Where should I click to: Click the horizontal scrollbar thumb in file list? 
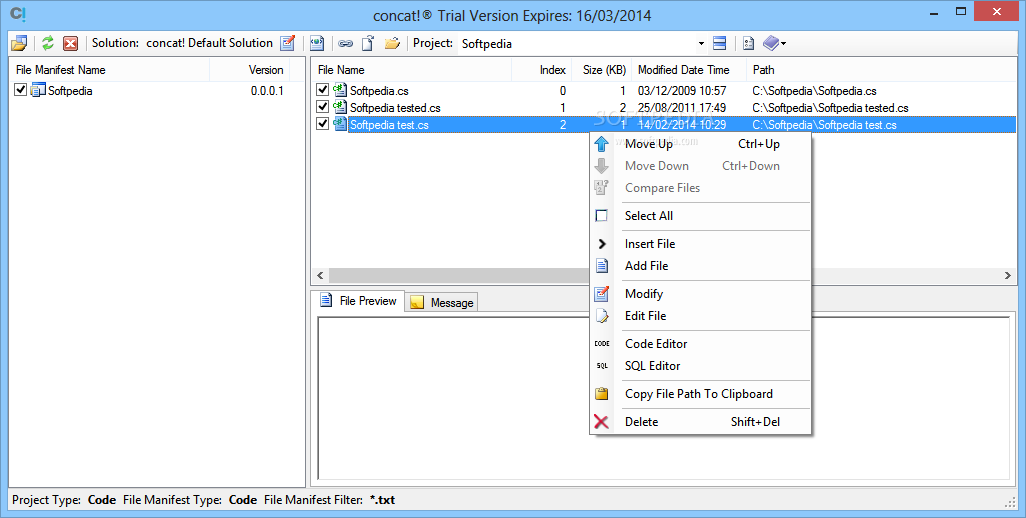click(459, 276)
